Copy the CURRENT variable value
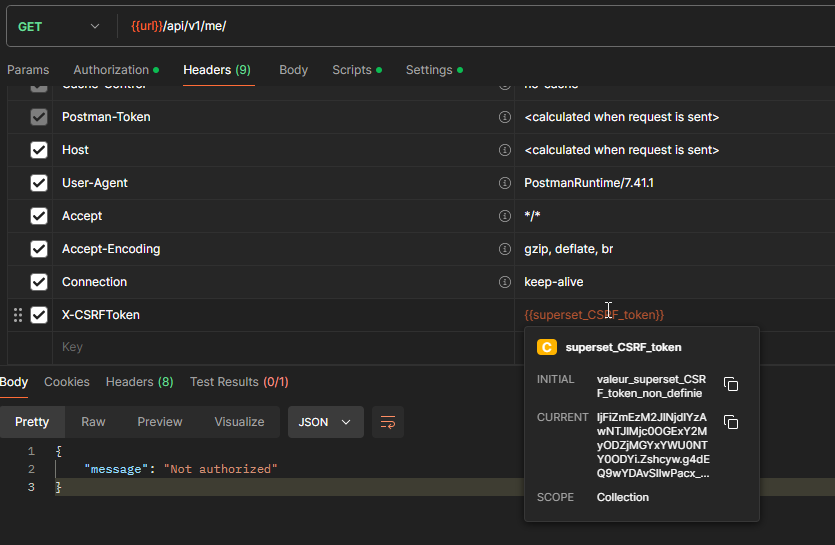The height and width of the screenshot is (545, 835). (x=731, y=422)
